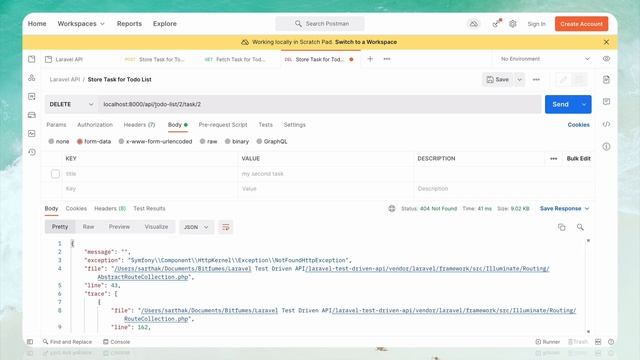Open the Collections sidebar icon
The height and width of the screenshot is (360, 640).
(x=32, y=59)
